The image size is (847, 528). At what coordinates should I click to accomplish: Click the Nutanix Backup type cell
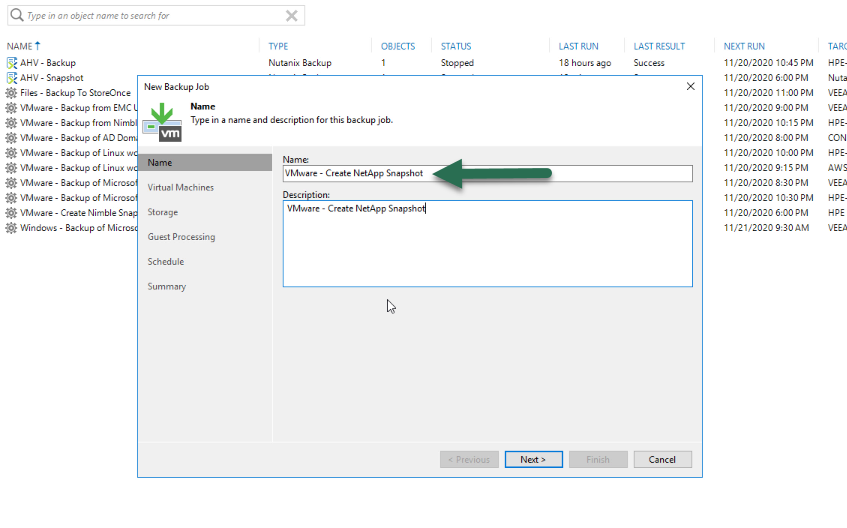coord(300,63)
